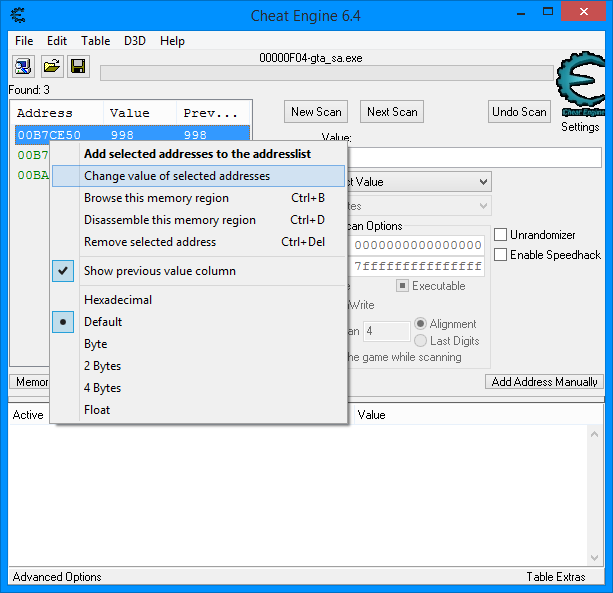Click the Prev... column header
This screenshot has height=593, width=613.
click(x=213, y=113)
